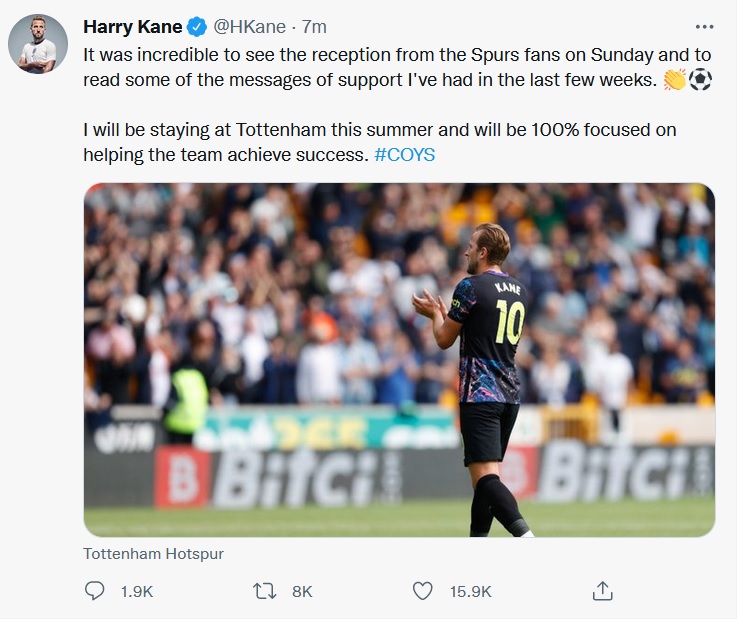Screen dimensions: 738x619
Task: Click the 15.9K likes count
Action: pyautogui.click(x=471, y=592)
